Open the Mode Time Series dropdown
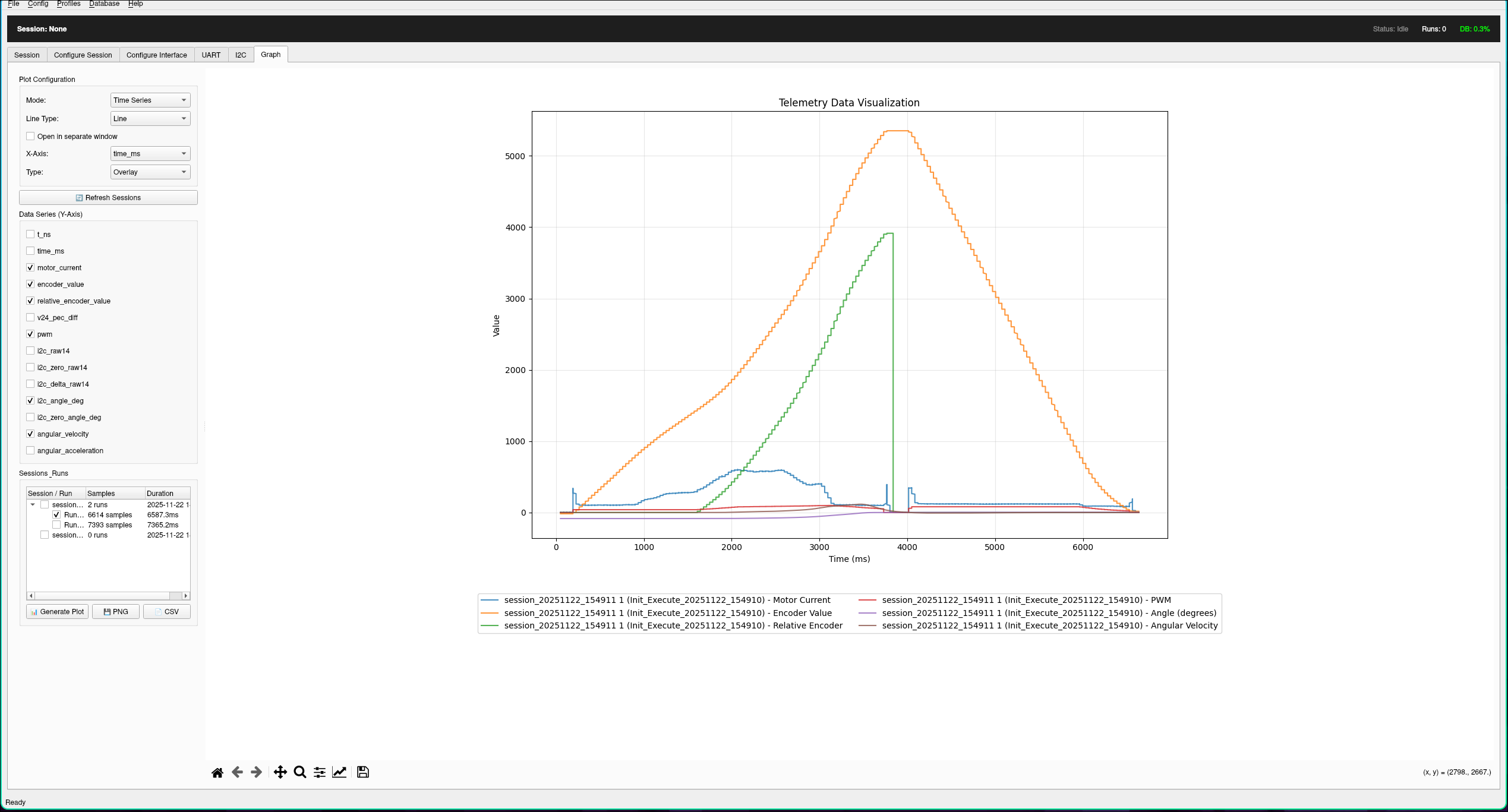The width and height of the screenshot is (1508, 812). [150, 100]
